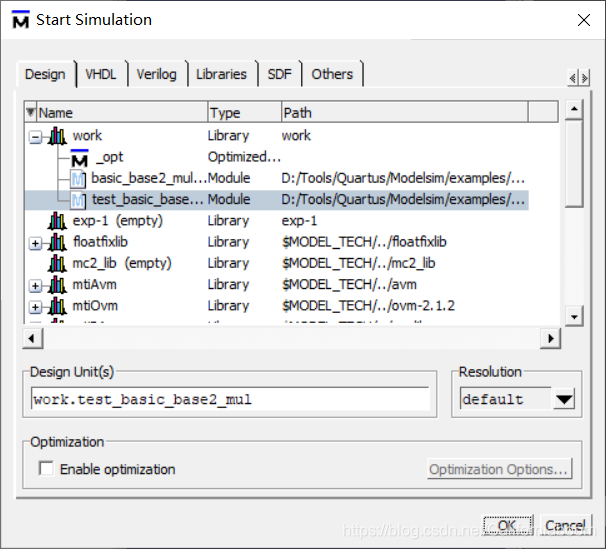Click the $MODEL_TECH/../ovm-2.1.2 path
Screen dimensions: 606x549
(x=368, y=306)
